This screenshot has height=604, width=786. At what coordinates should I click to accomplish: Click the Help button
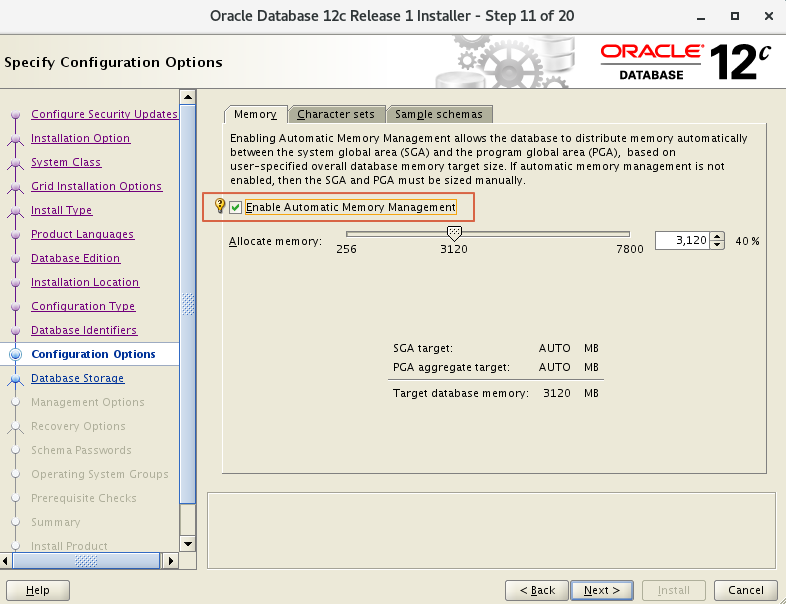[38, 590]
